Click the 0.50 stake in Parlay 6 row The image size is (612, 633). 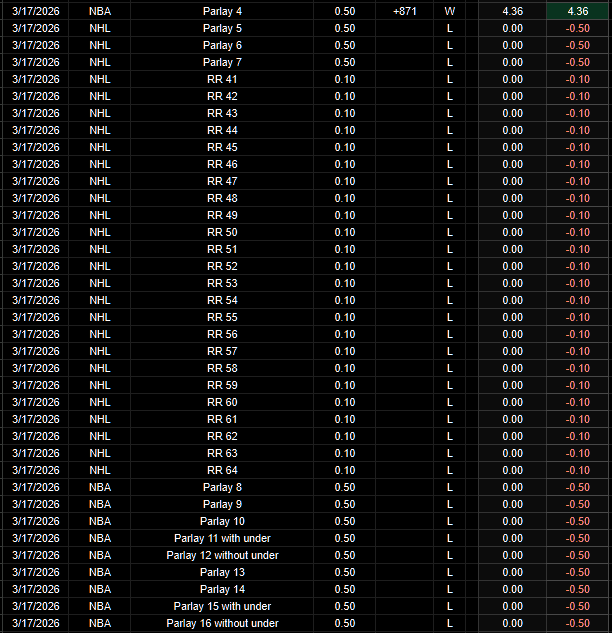345,45
